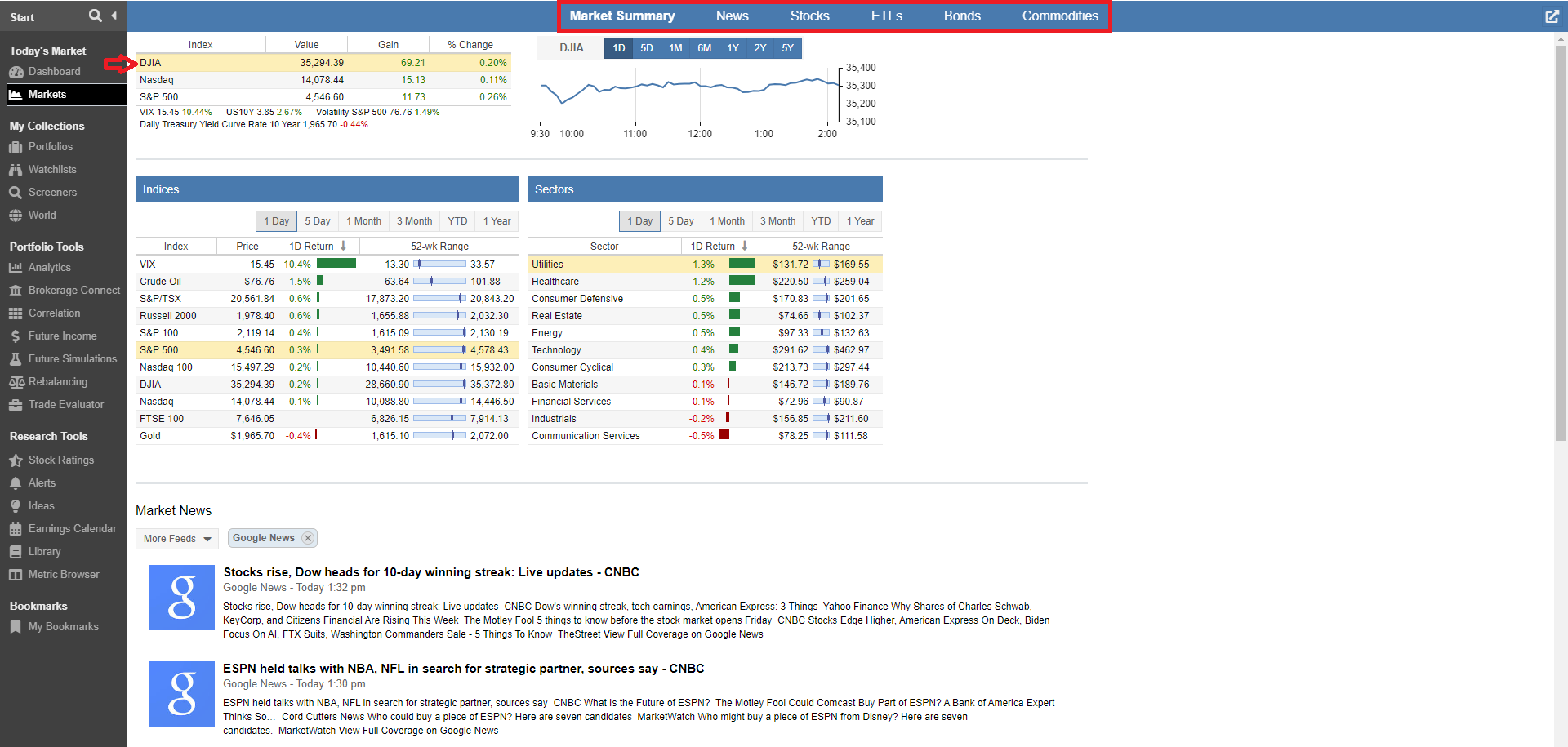This screenshot has height=747, width=1568.
Task: Switch DJIA chart to 5D range
Action: point(647,48)
